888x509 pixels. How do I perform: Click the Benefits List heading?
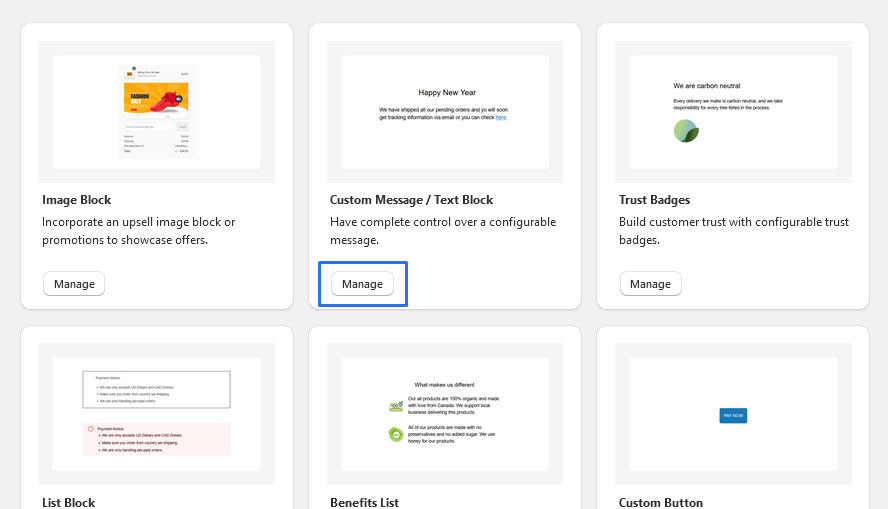coord(364,502)
